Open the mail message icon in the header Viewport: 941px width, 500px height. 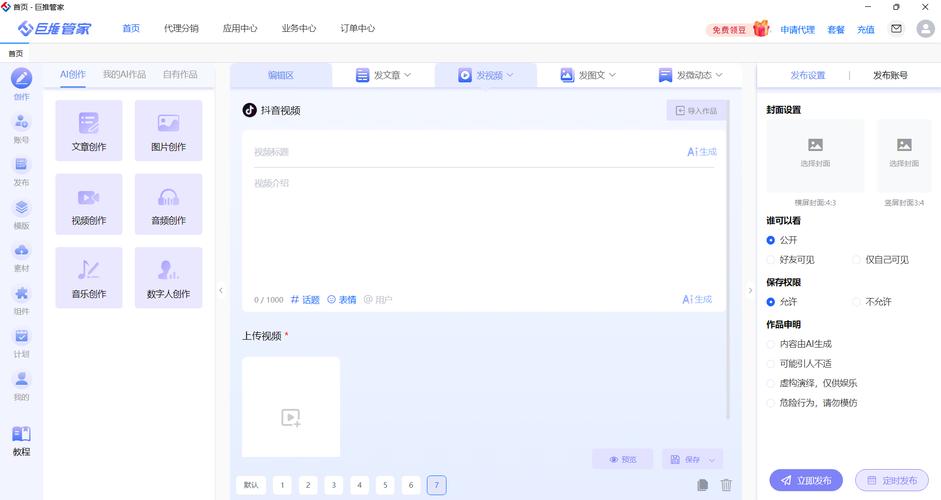pos(896,29)
